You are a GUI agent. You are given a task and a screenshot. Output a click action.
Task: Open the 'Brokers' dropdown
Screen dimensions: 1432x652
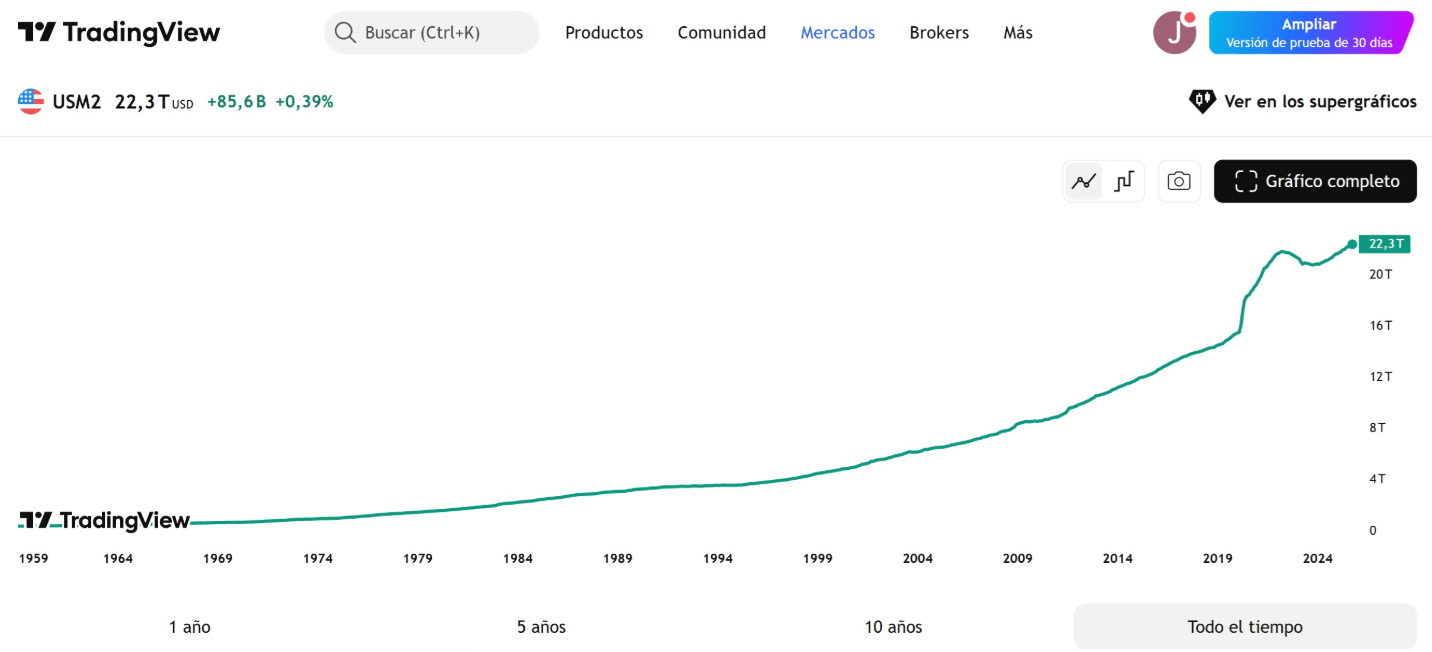(x=939, y=32)
